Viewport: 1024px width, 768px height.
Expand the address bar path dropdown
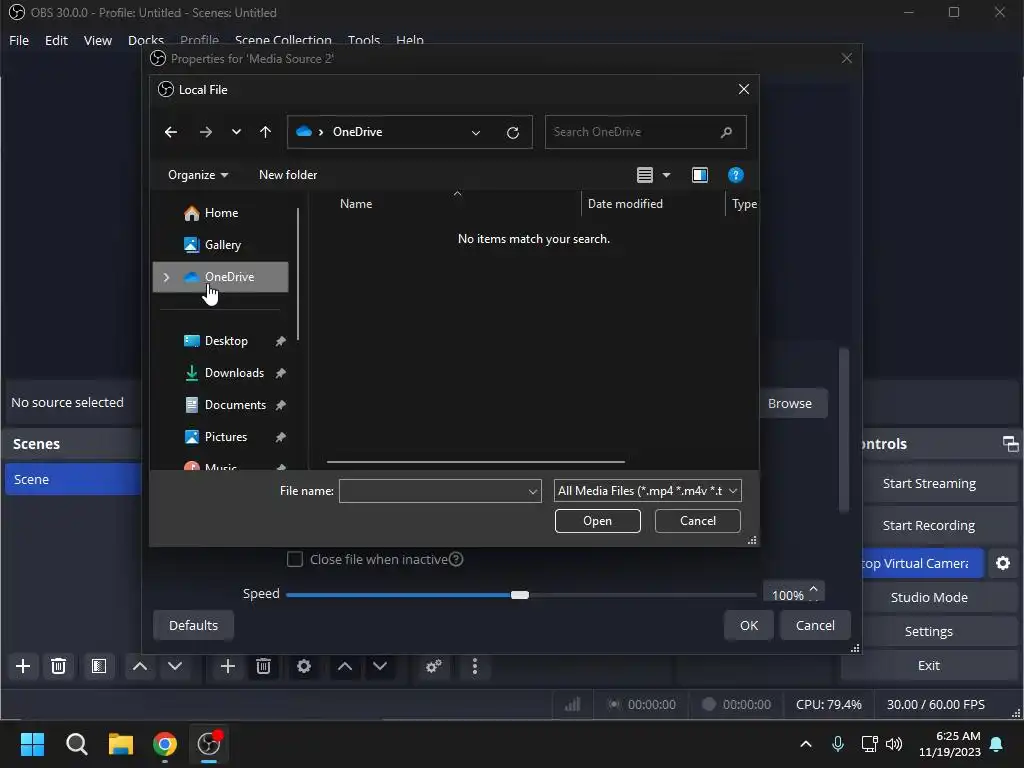(476, 133)
